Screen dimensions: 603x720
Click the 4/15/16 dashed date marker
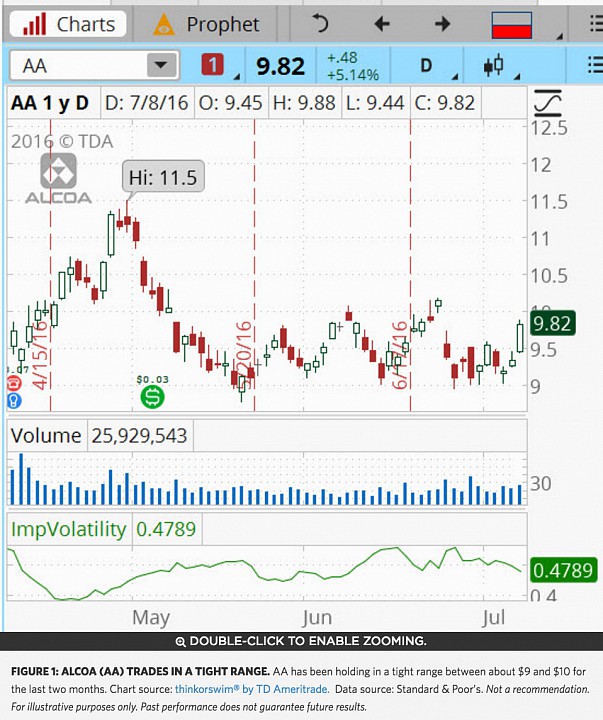(41, 354)
